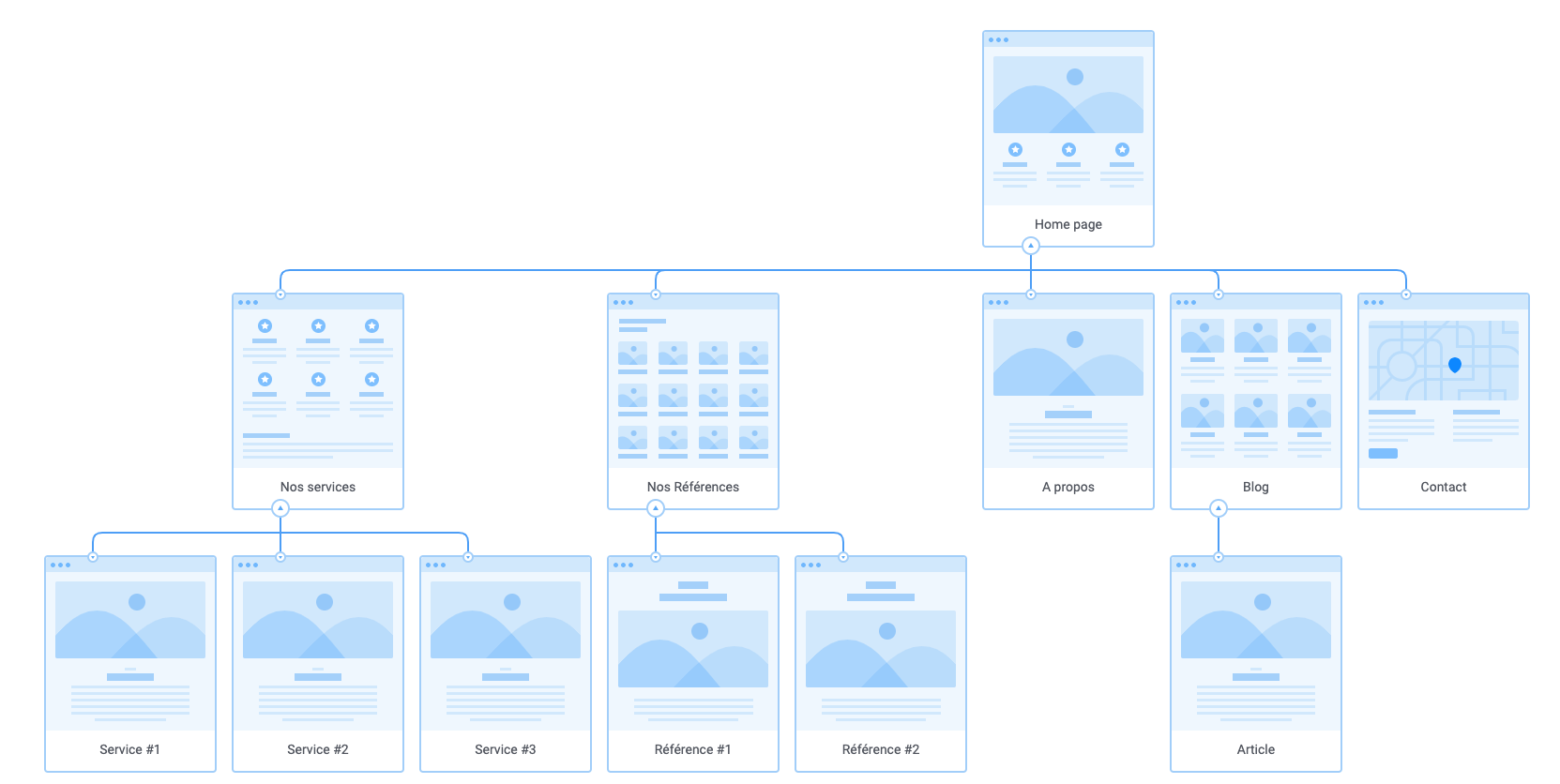The width and height of the screenshot is (1560, 784).
Task: Collapse the Nos Références branch arrow
Action: (x=655, y=508)
